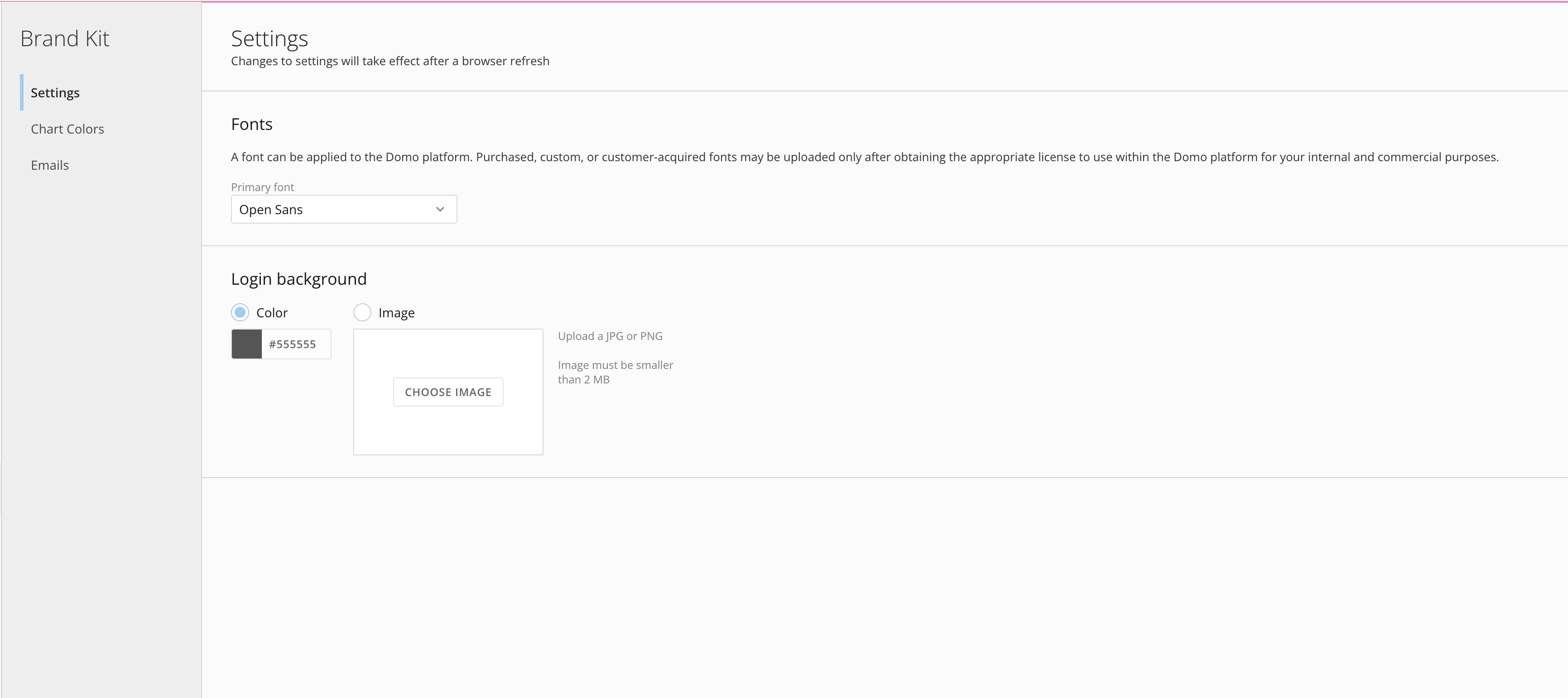Navigate to the Emails section
This screenshot has height=698, width=1568.
[49, 164]
